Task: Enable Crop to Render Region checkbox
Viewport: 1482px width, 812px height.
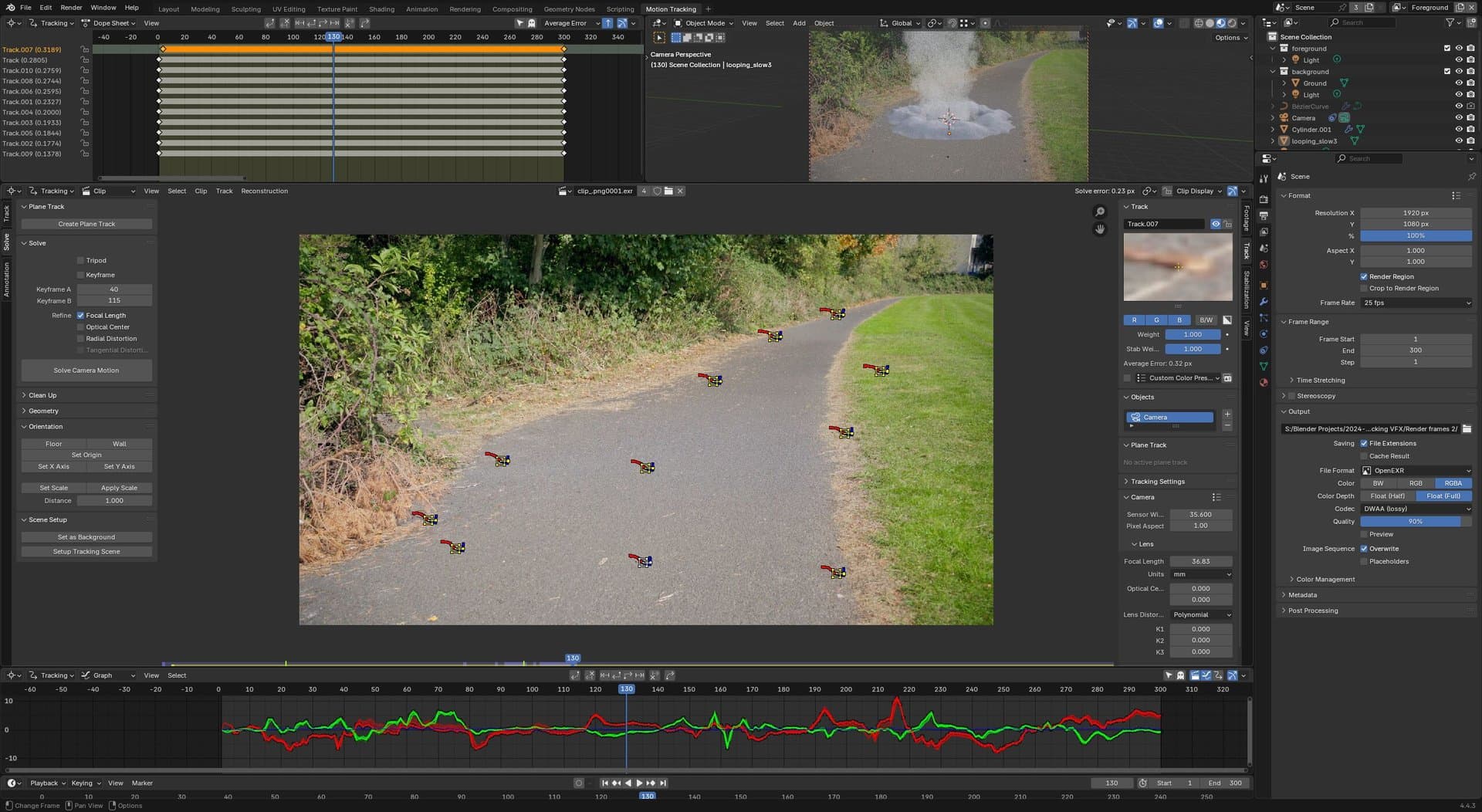Action: 1364,288
